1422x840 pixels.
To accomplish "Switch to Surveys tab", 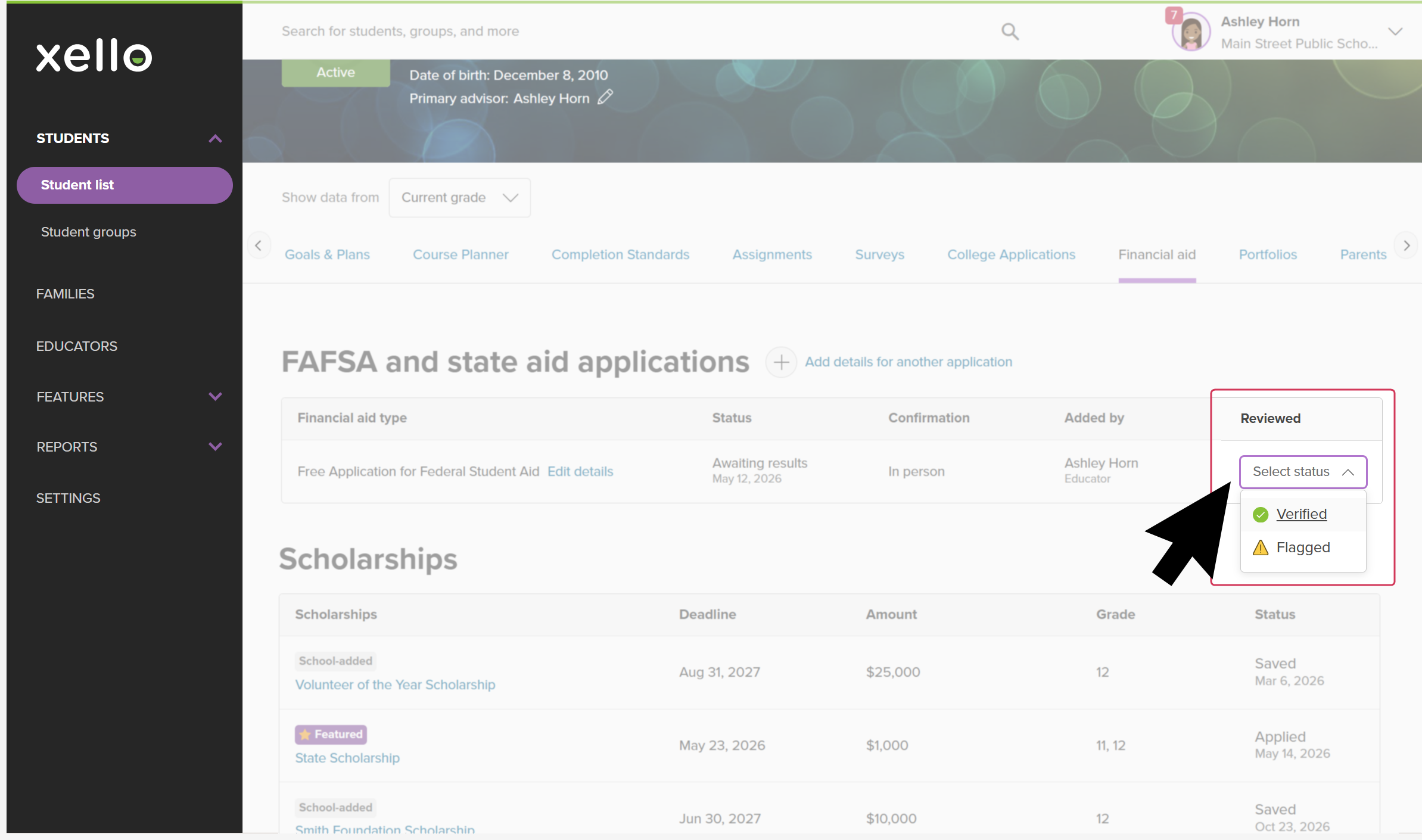I will coord(879,255).
